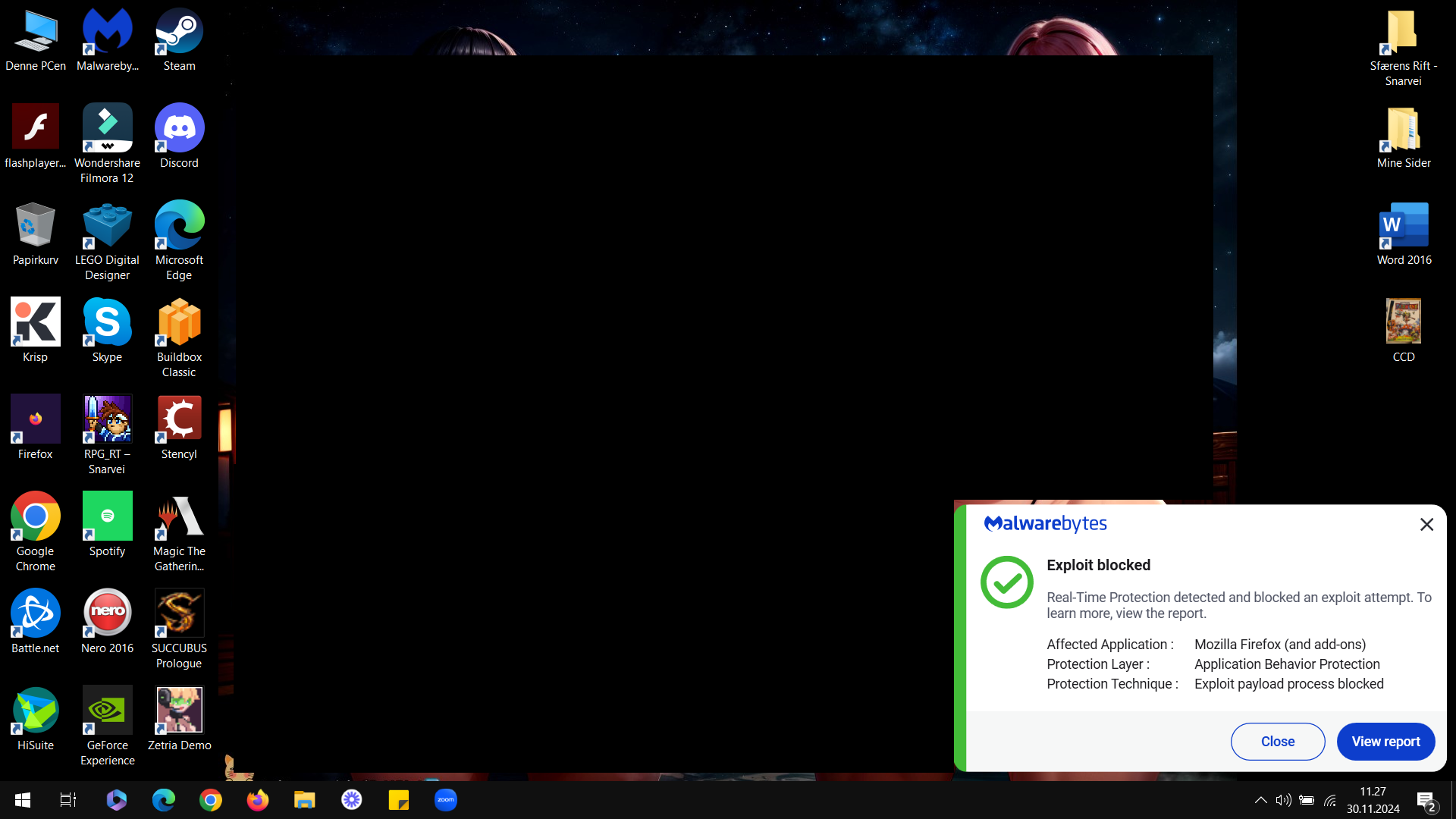Show hidden system tray icons
Screen dimensions: 1456x819
point(1260,800)
